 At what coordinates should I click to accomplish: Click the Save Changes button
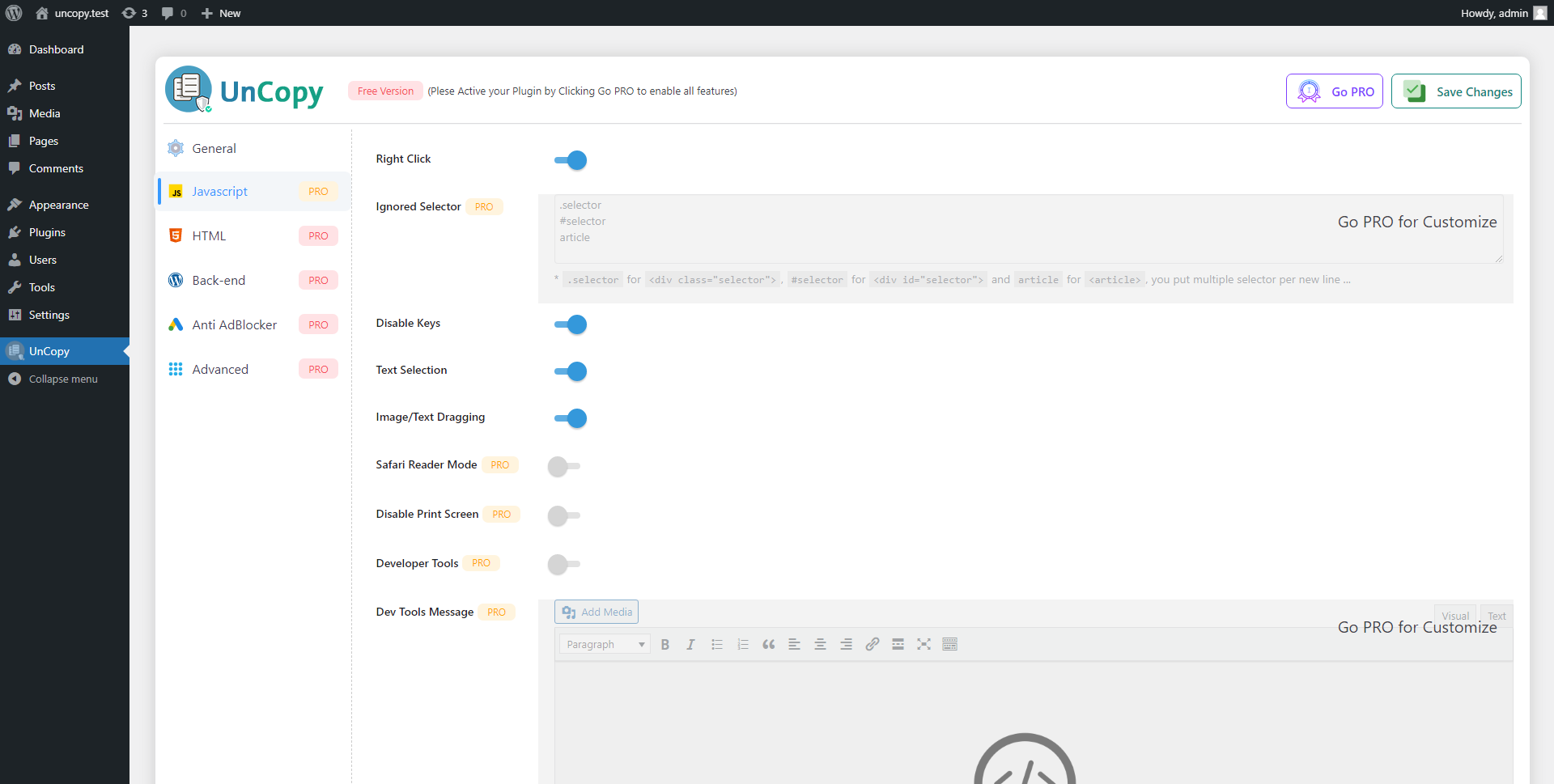pyautogui.click(x=1455, y=91)
